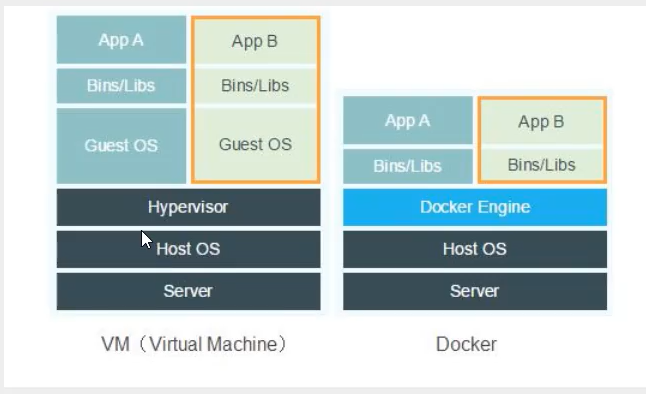Screen dimensions: 646x394
Task: Click Host OS layer under Hypervisor
Action: 188,249
